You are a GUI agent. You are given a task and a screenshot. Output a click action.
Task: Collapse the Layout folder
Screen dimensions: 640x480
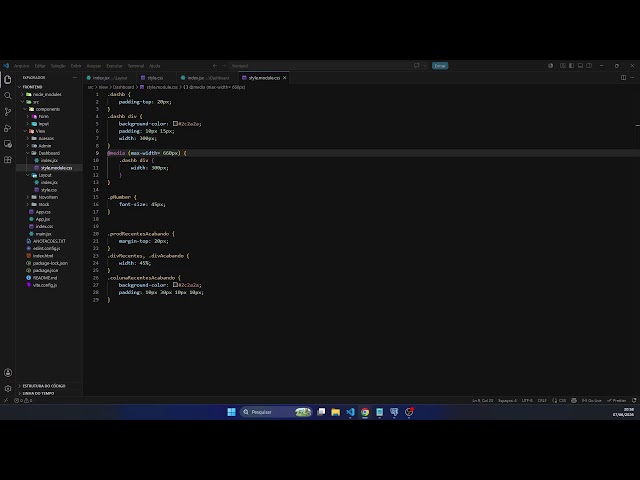(49, 175)
